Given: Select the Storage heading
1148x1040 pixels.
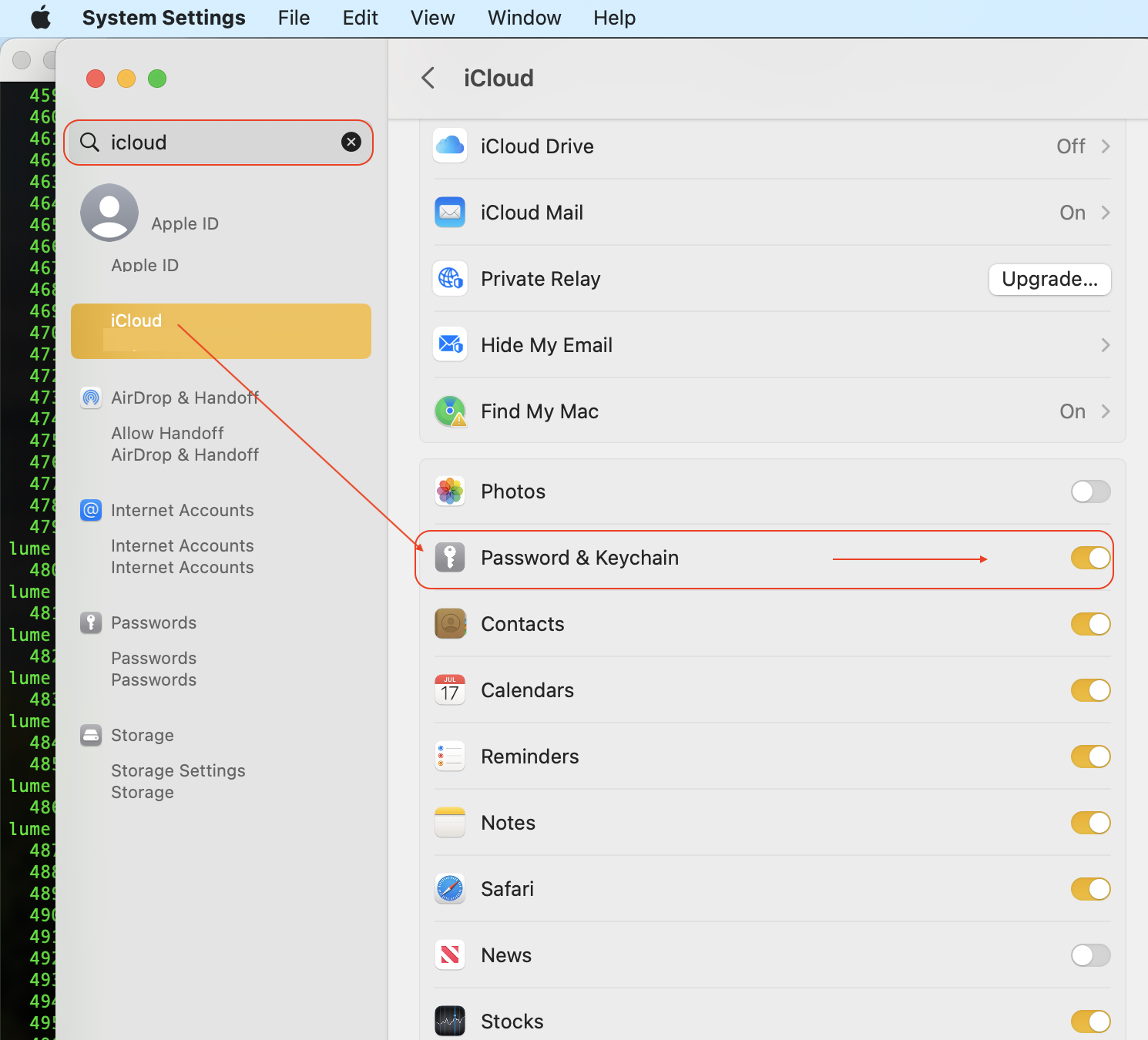Looking at the screenshot, I should 143,735.
